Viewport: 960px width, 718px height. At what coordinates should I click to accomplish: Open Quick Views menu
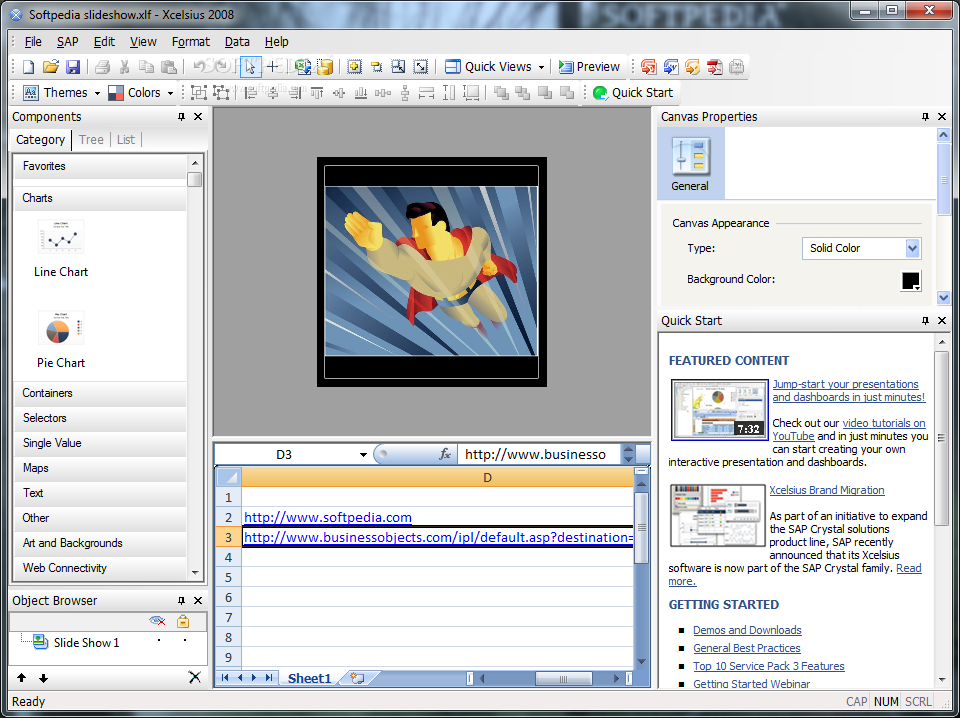tap(495, 67)
